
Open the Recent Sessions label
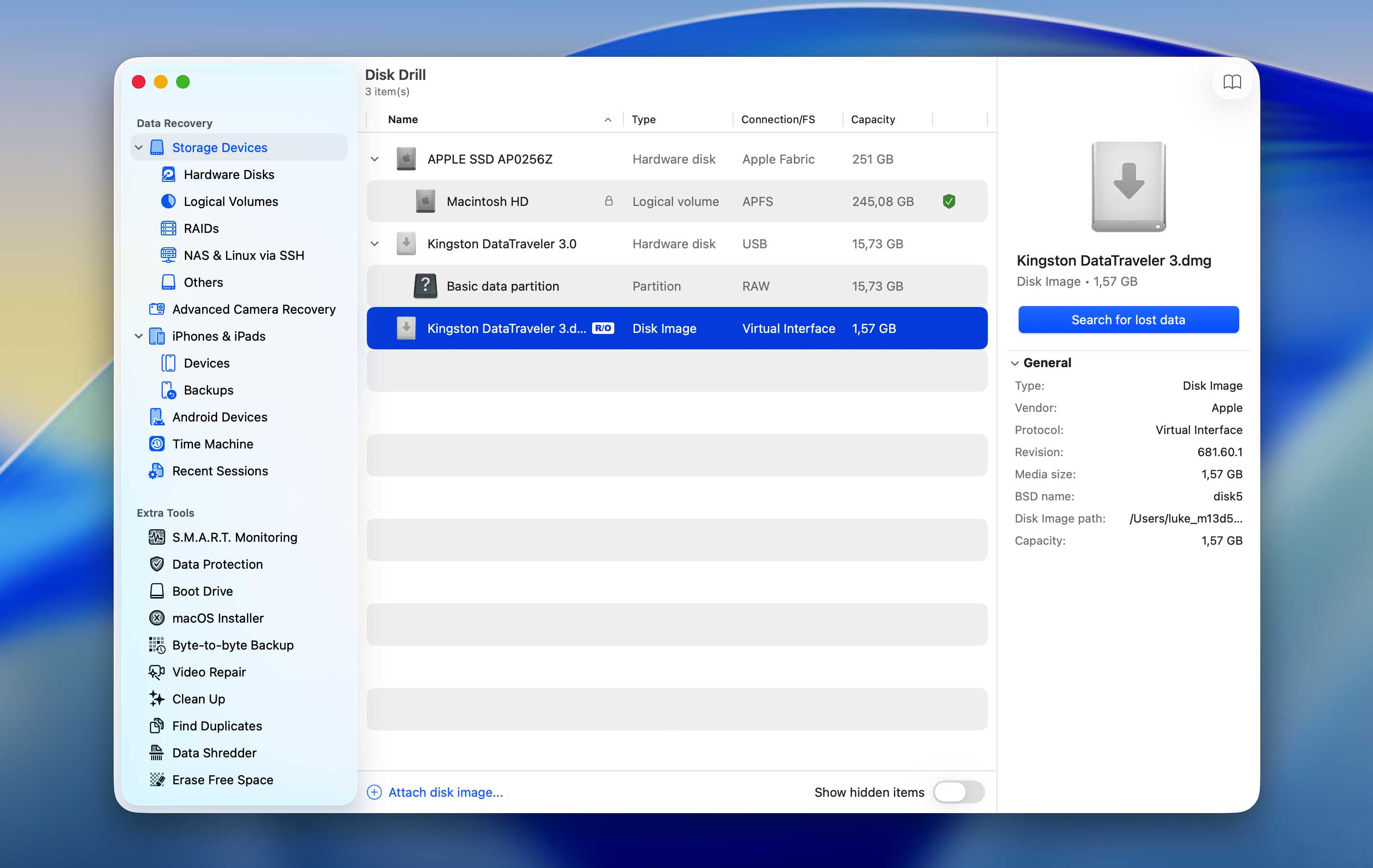(x=220, y=471)
